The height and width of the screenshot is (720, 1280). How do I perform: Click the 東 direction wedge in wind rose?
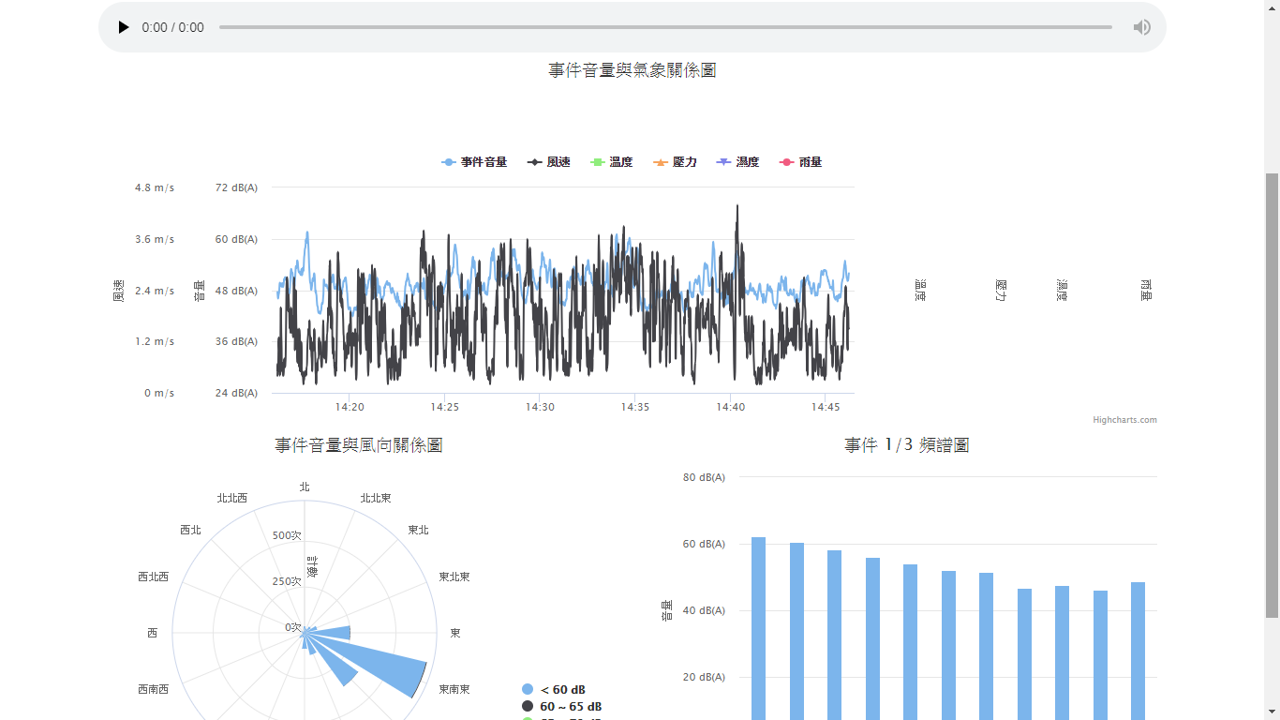click(x=335, y=633)
